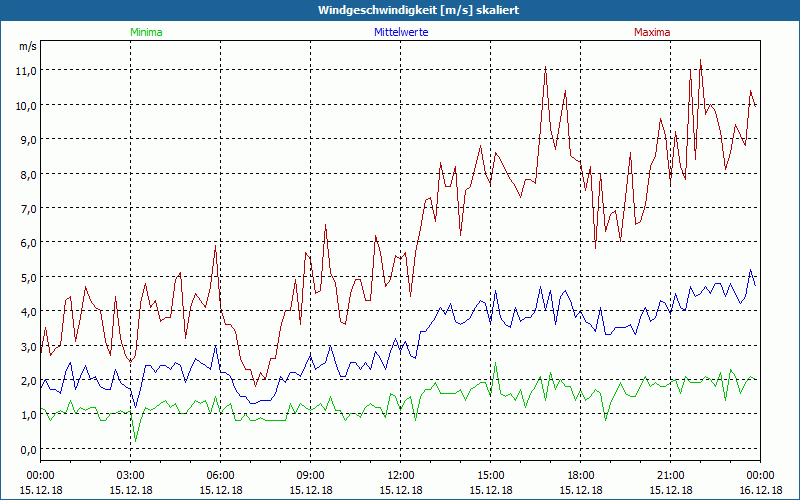Click the m/s unit label above the y-axis
This screenshot has width=800, height=500.
coord(28,46)
